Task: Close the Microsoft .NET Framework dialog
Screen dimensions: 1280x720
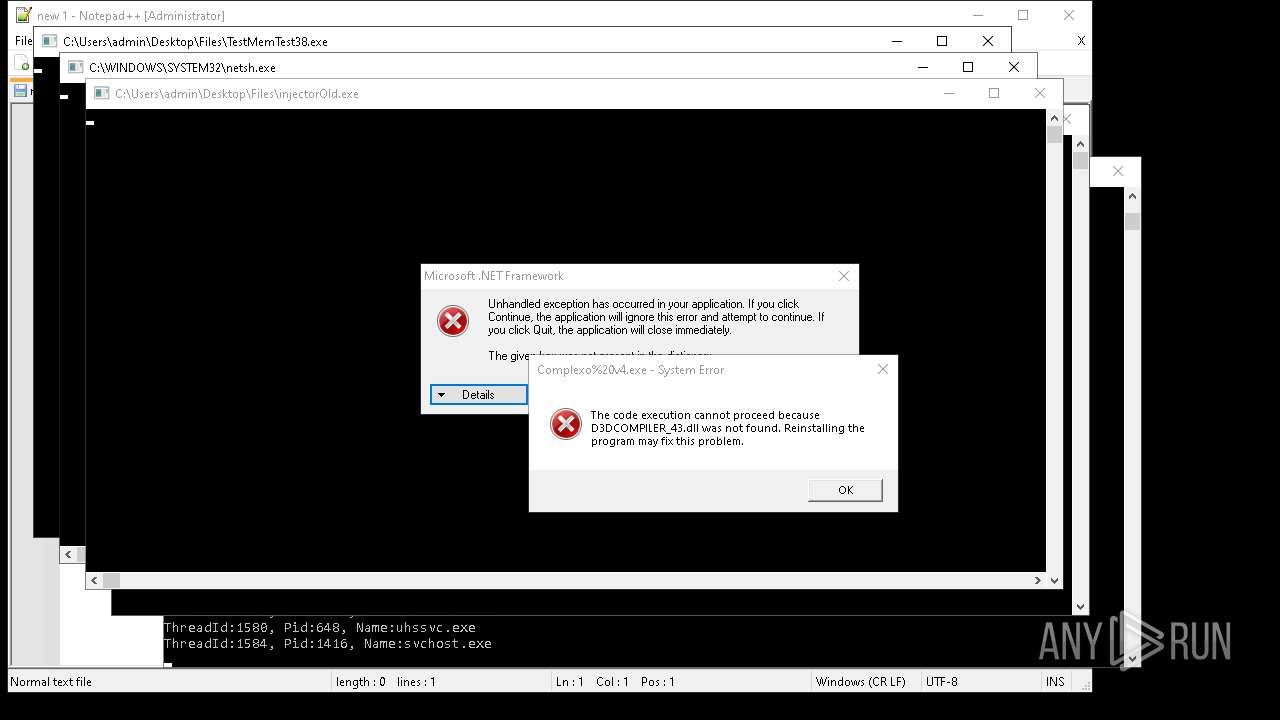Action: [x=844, y=276]
